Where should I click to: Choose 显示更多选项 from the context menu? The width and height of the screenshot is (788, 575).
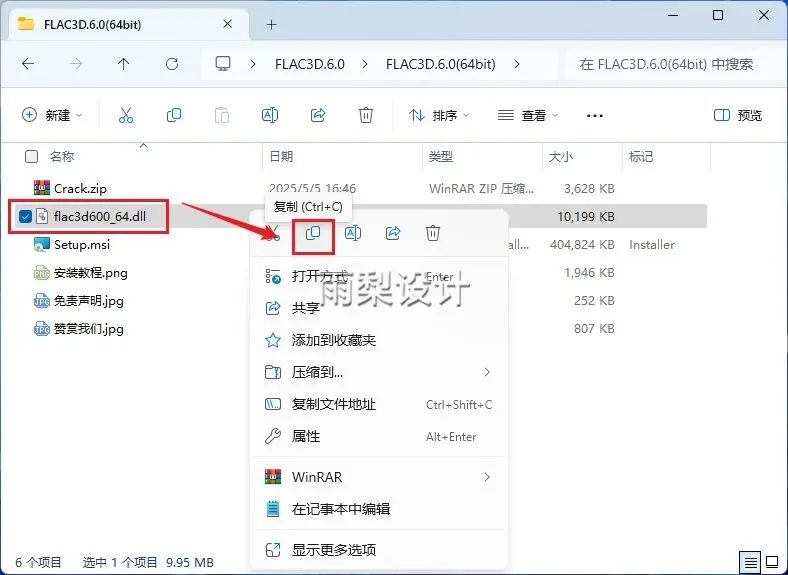pos(379,549)
